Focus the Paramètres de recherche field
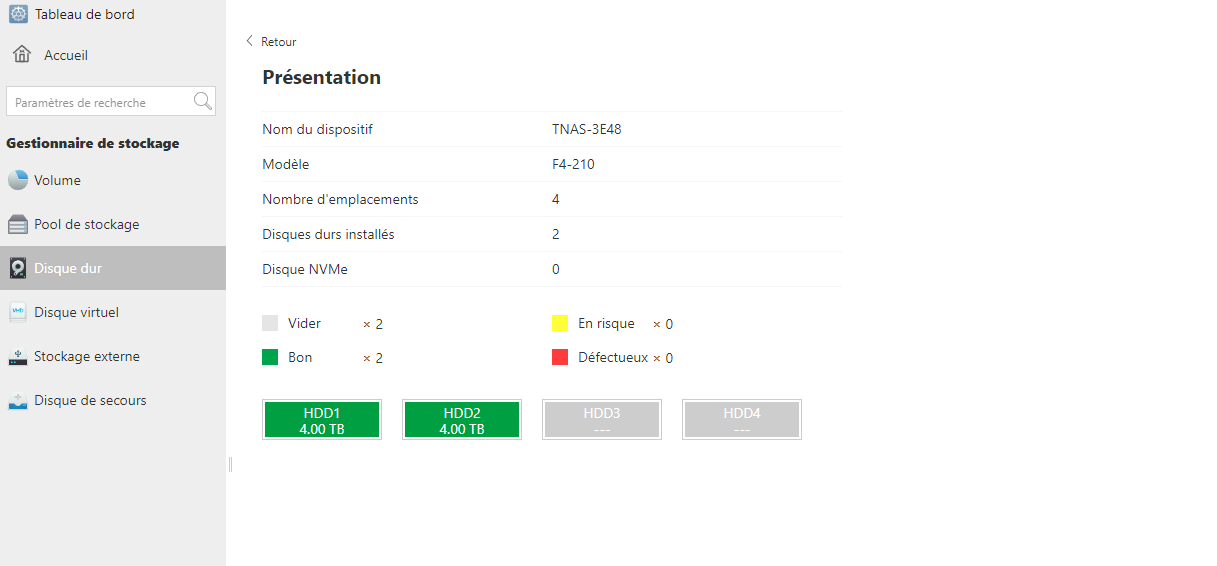The image size is (1217, 566). point(99,102)
